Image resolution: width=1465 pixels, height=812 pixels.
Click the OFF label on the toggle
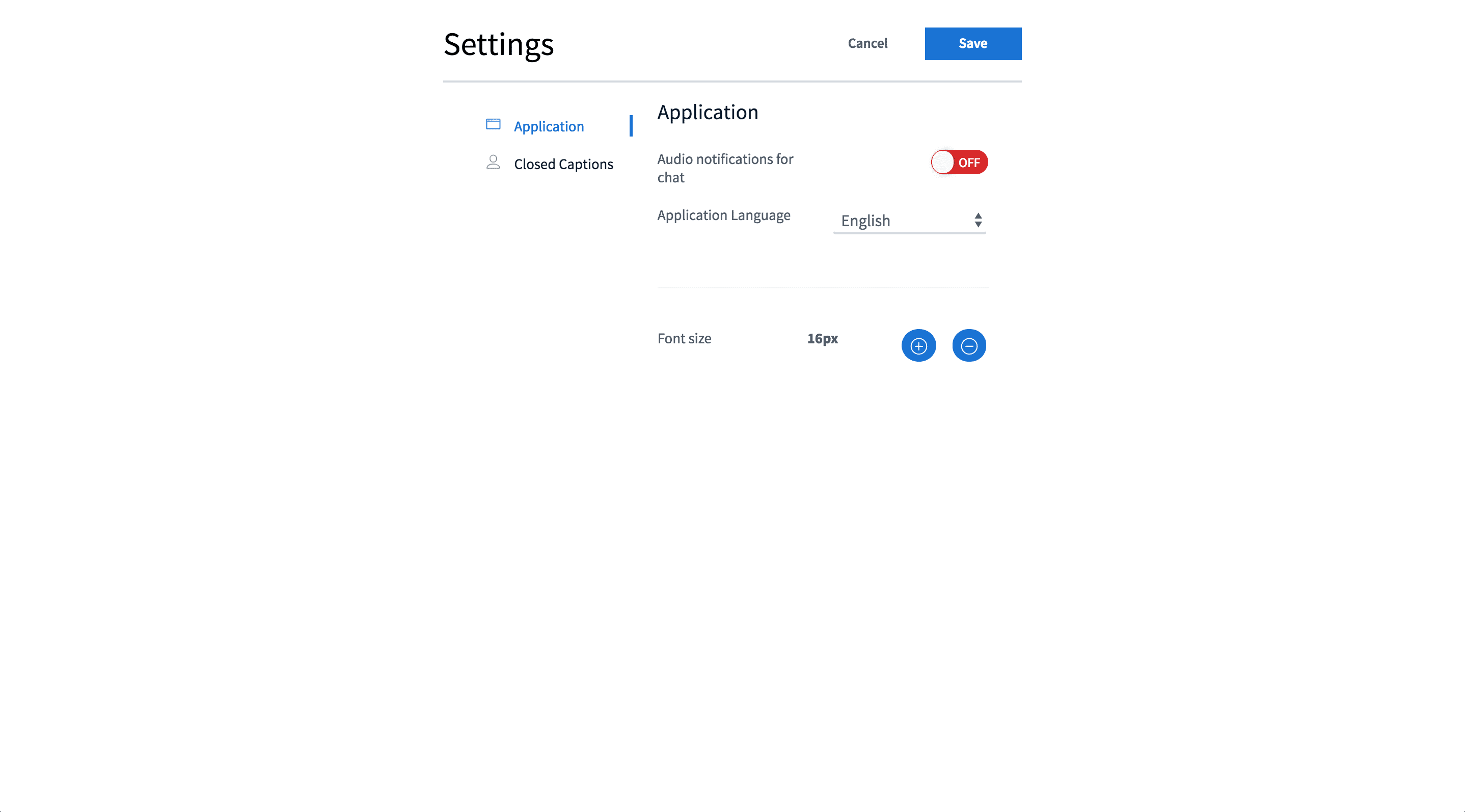(969, 163)
